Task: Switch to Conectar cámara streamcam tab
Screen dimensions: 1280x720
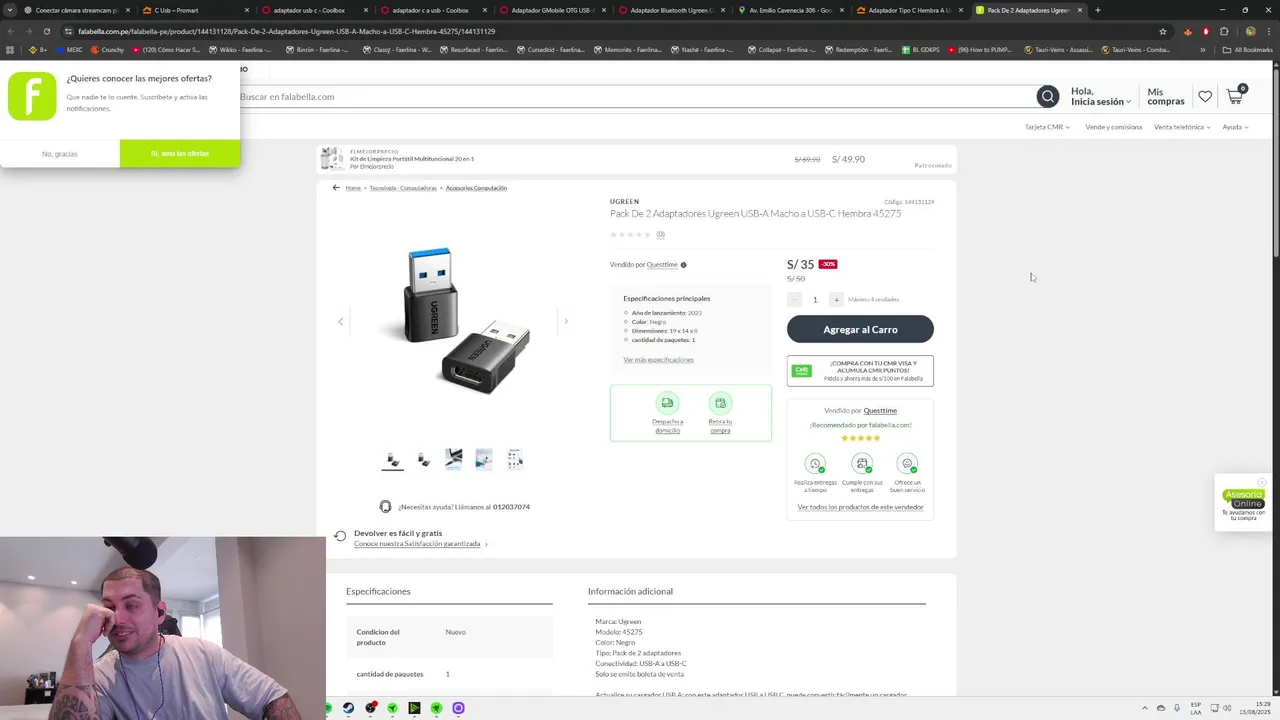Action: (76, 10)
